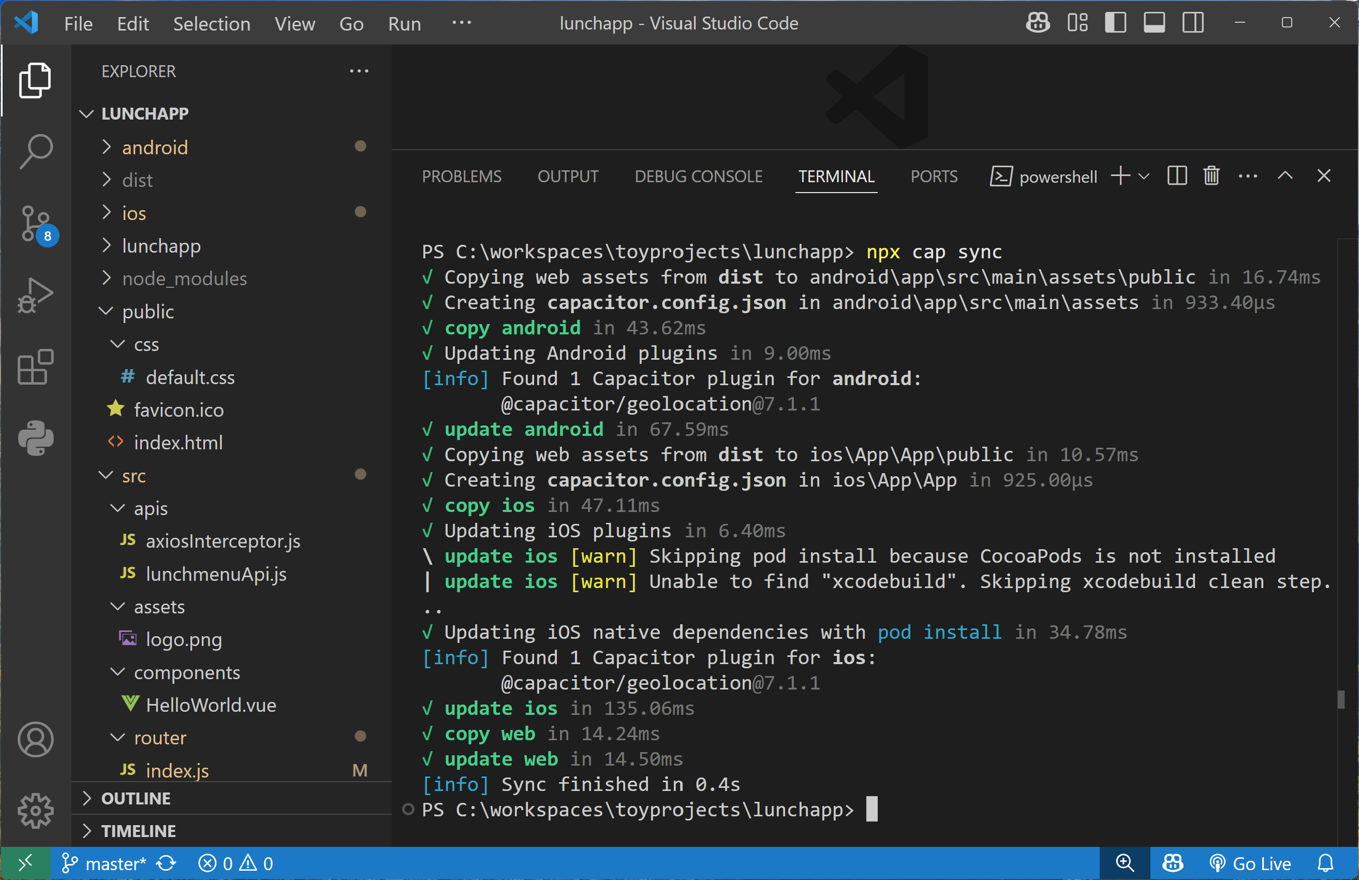Open the File menu

pos(78,23)
